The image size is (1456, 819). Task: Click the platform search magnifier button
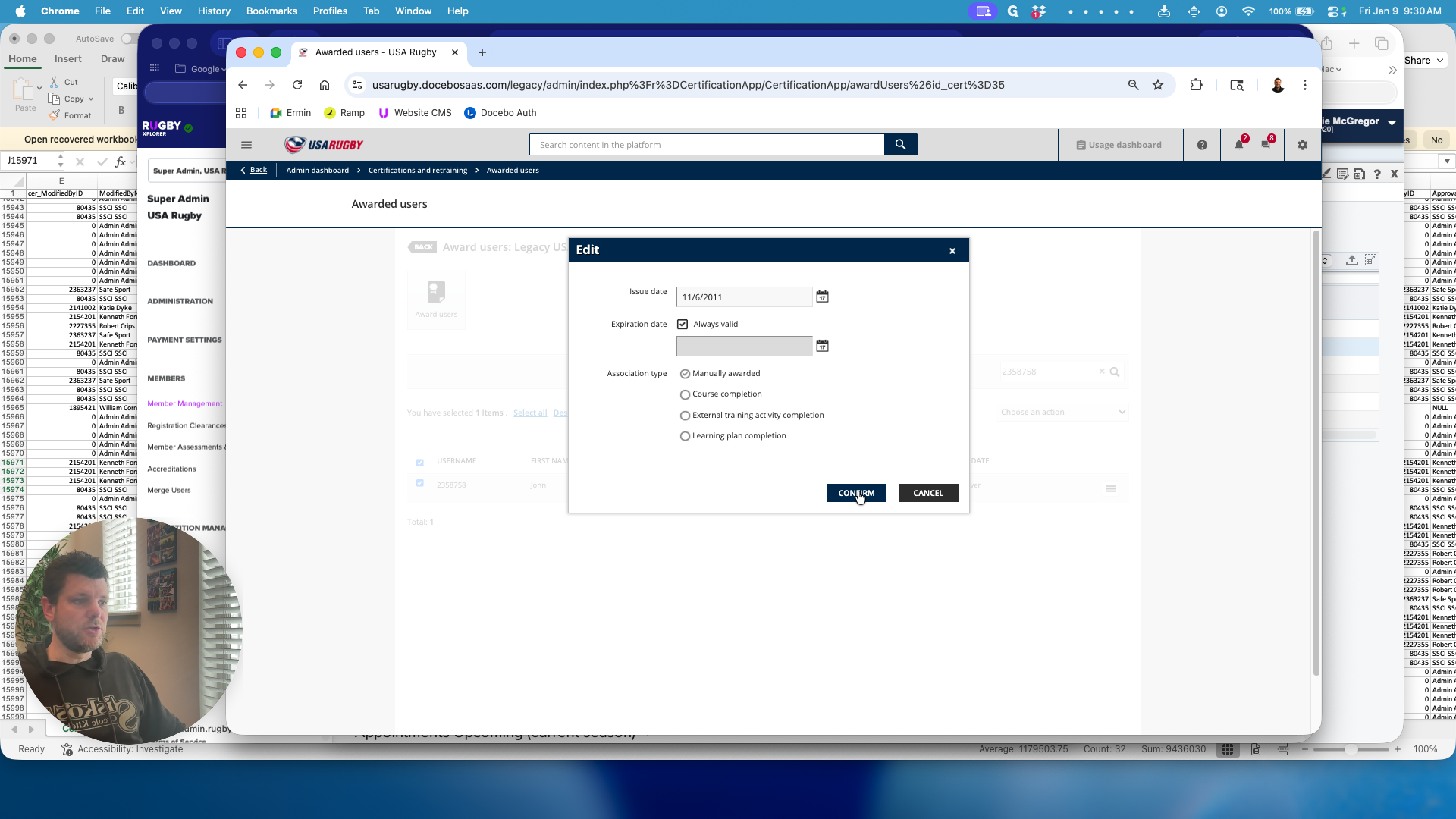tap(900, 145)
